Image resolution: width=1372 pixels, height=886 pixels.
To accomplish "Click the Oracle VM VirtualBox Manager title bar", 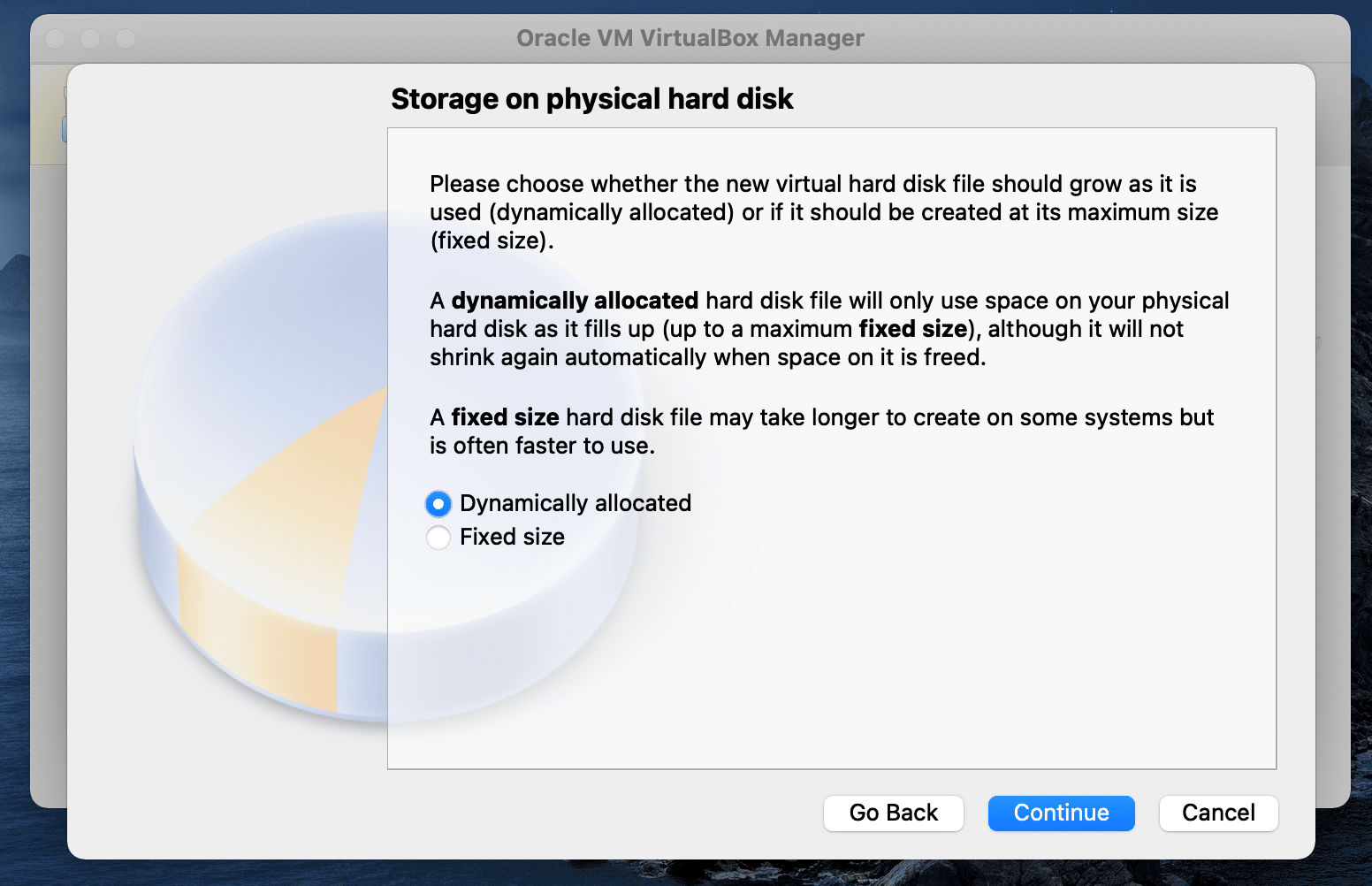I will point(690,38).
